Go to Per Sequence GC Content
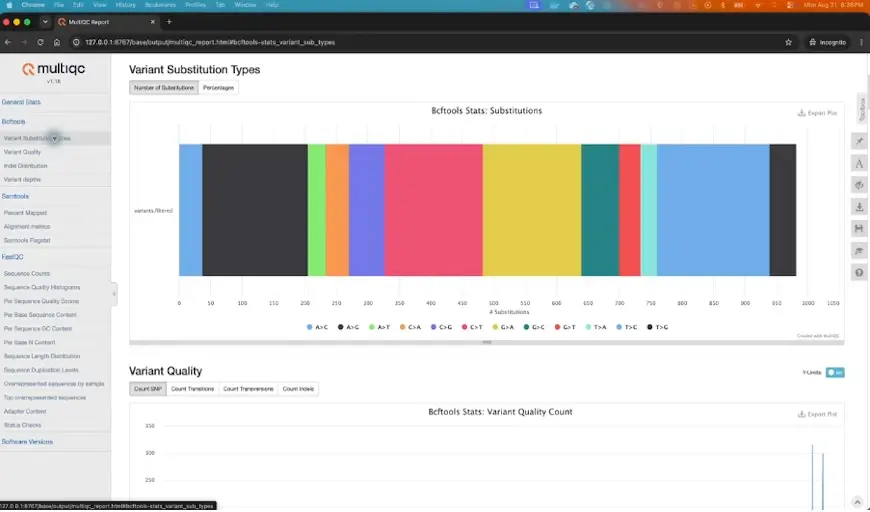 (x=38, y=329)
